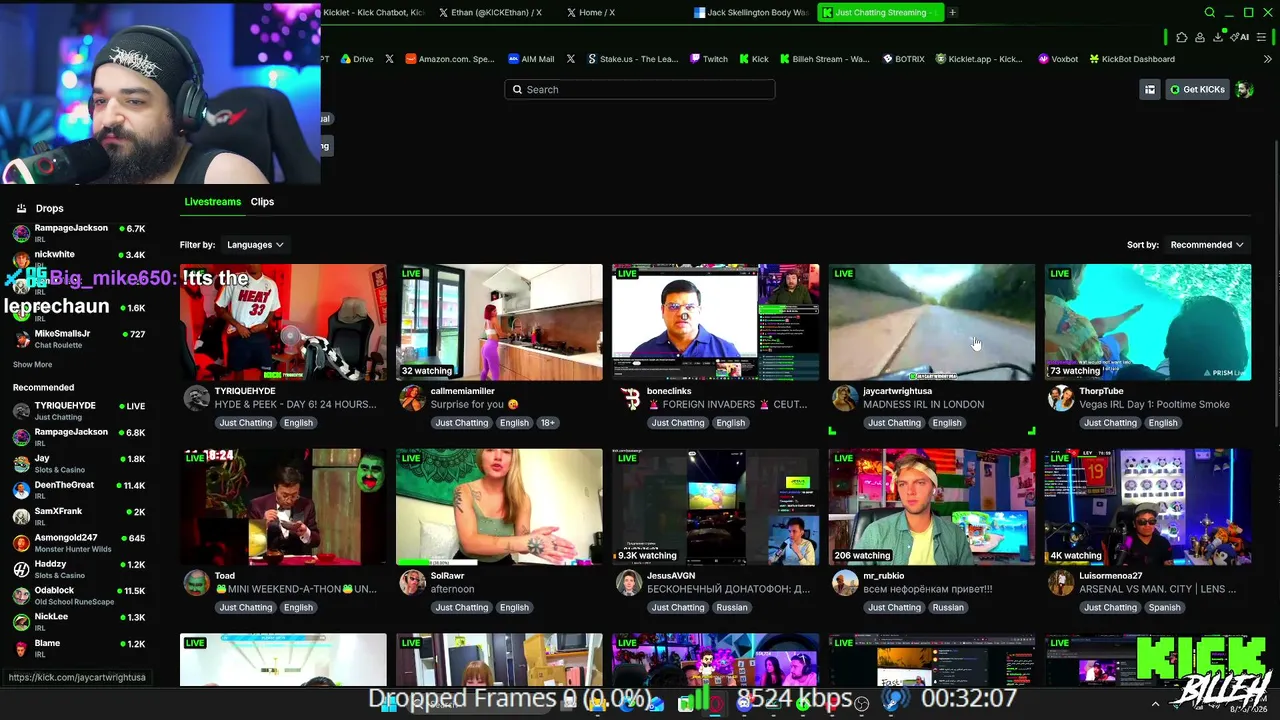Switch to the Clips tab

pyautogui.click(x=262, y=202)
